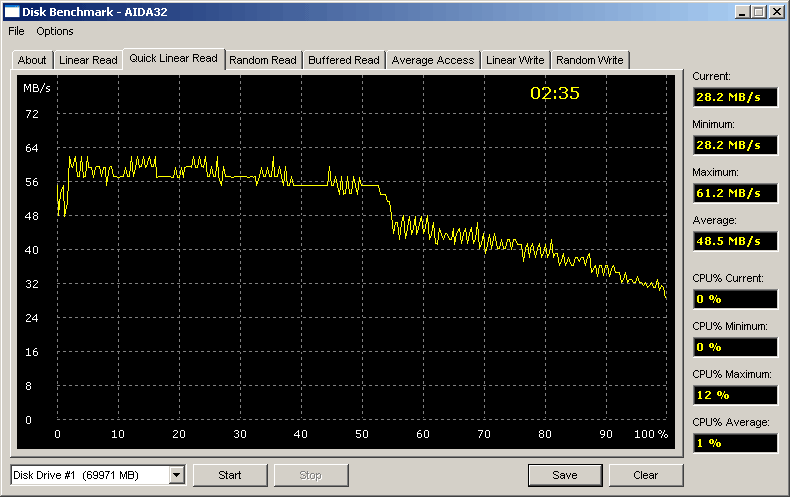
Task: Click the CPU% Current value field
Action: (x=735, y=299)
